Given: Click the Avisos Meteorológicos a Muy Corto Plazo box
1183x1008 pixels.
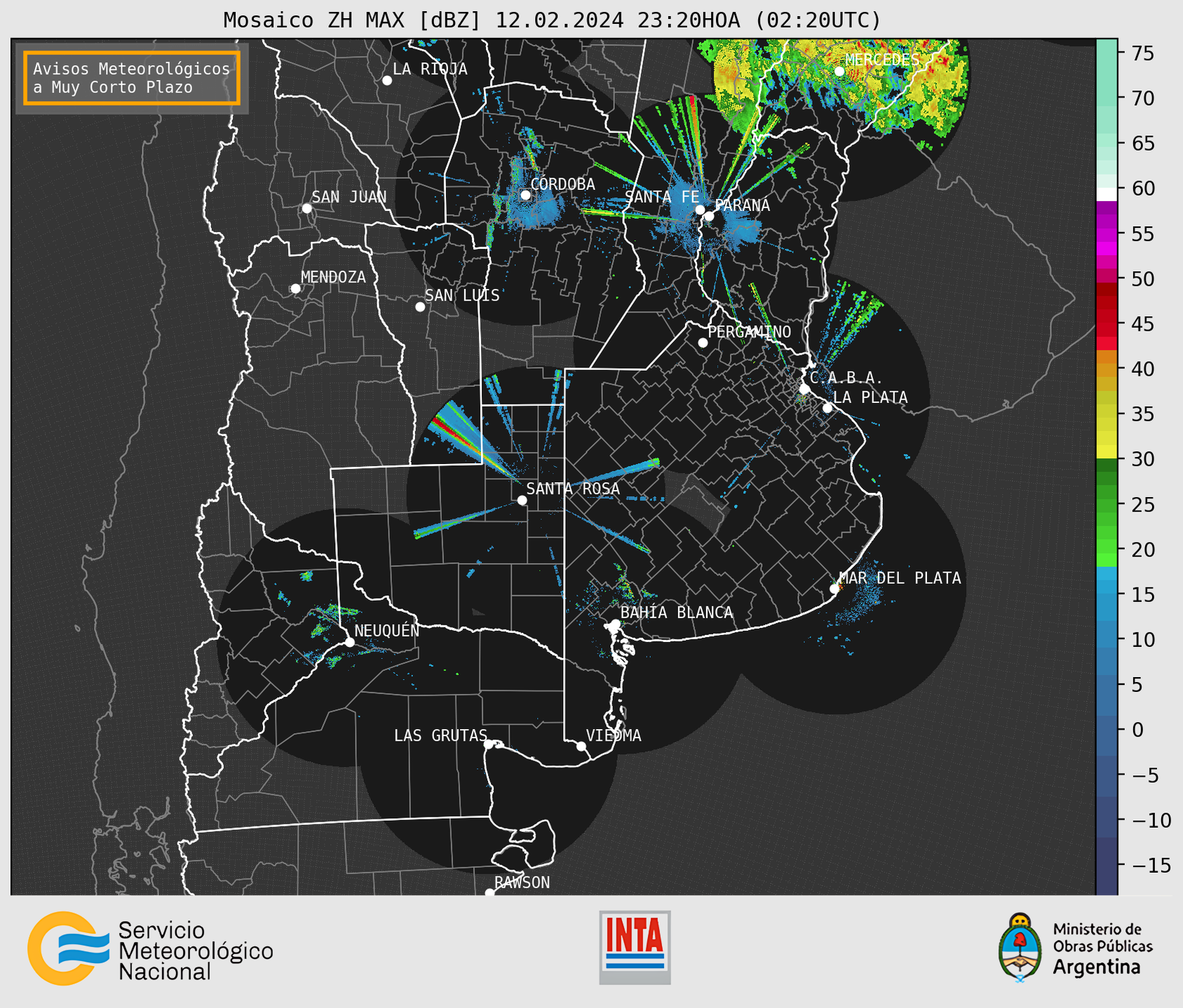Looking at the screenshot, I should coord(132,78).
